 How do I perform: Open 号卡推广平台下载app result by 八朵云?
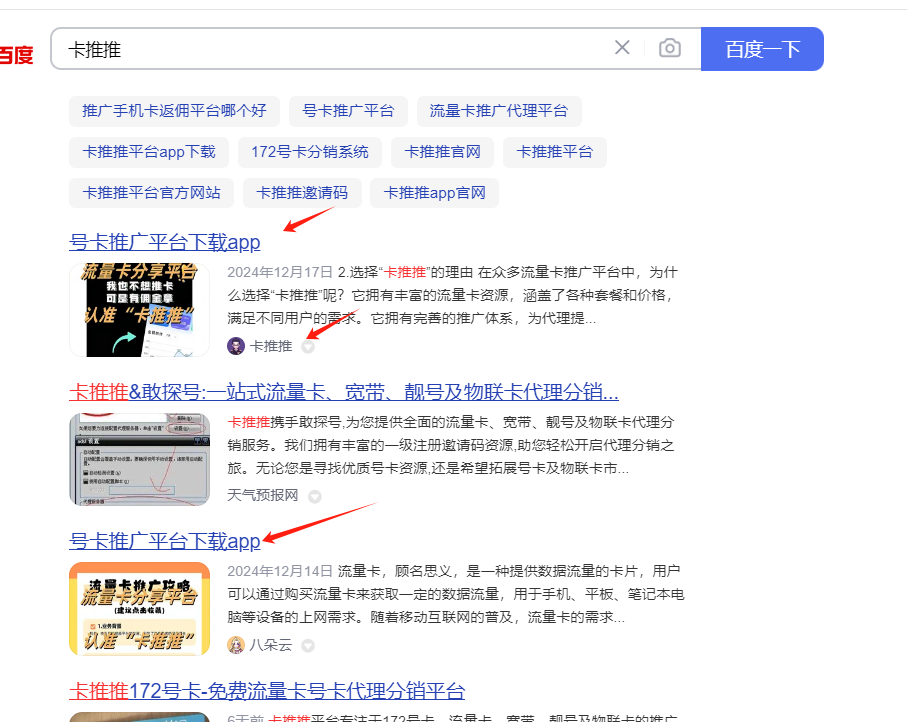165,541
